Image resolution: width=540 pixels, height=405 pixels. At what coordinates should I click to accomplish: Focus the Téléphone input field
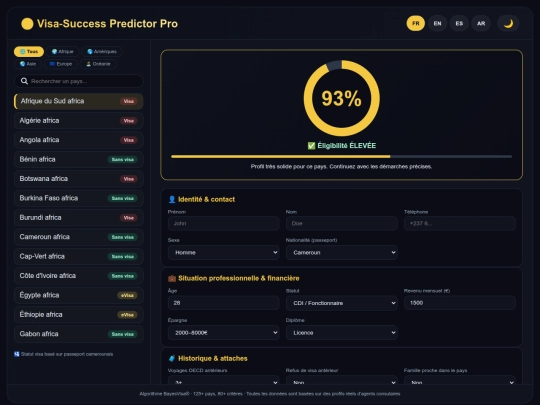tap(460, 224)
